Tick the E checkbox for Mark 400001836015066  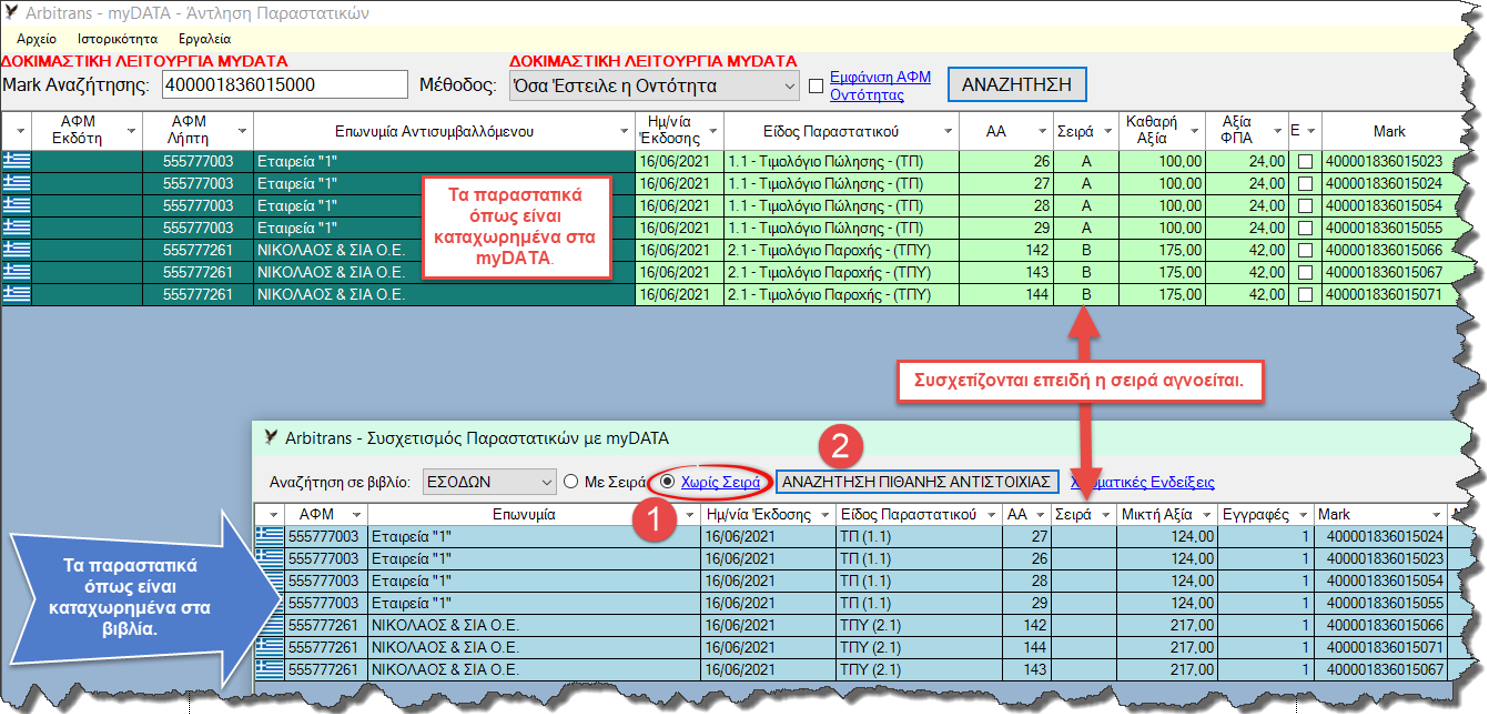tap(1306, 249)
